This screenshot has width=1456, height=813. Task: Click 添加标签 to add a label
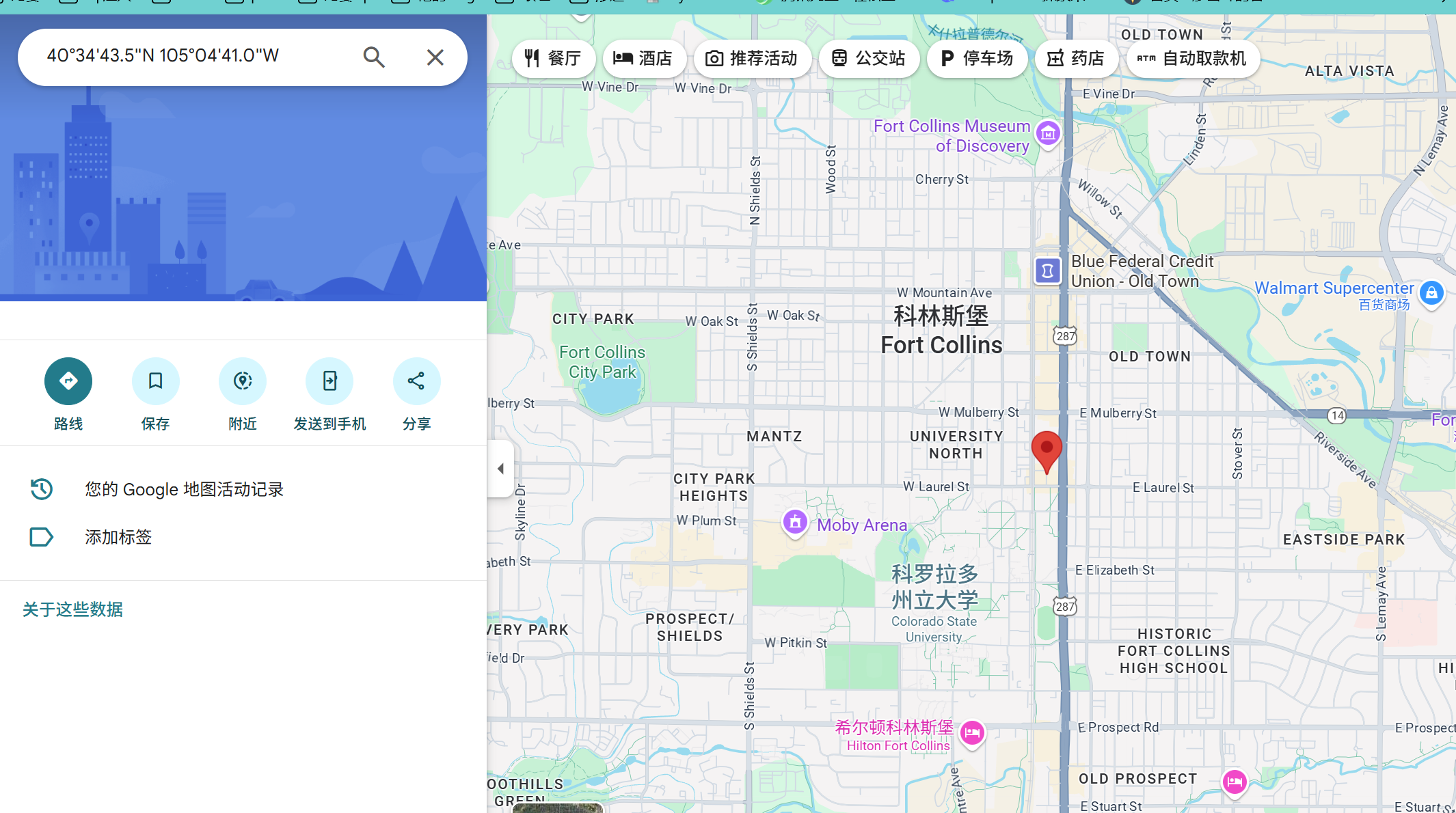[x=243, y=537]
